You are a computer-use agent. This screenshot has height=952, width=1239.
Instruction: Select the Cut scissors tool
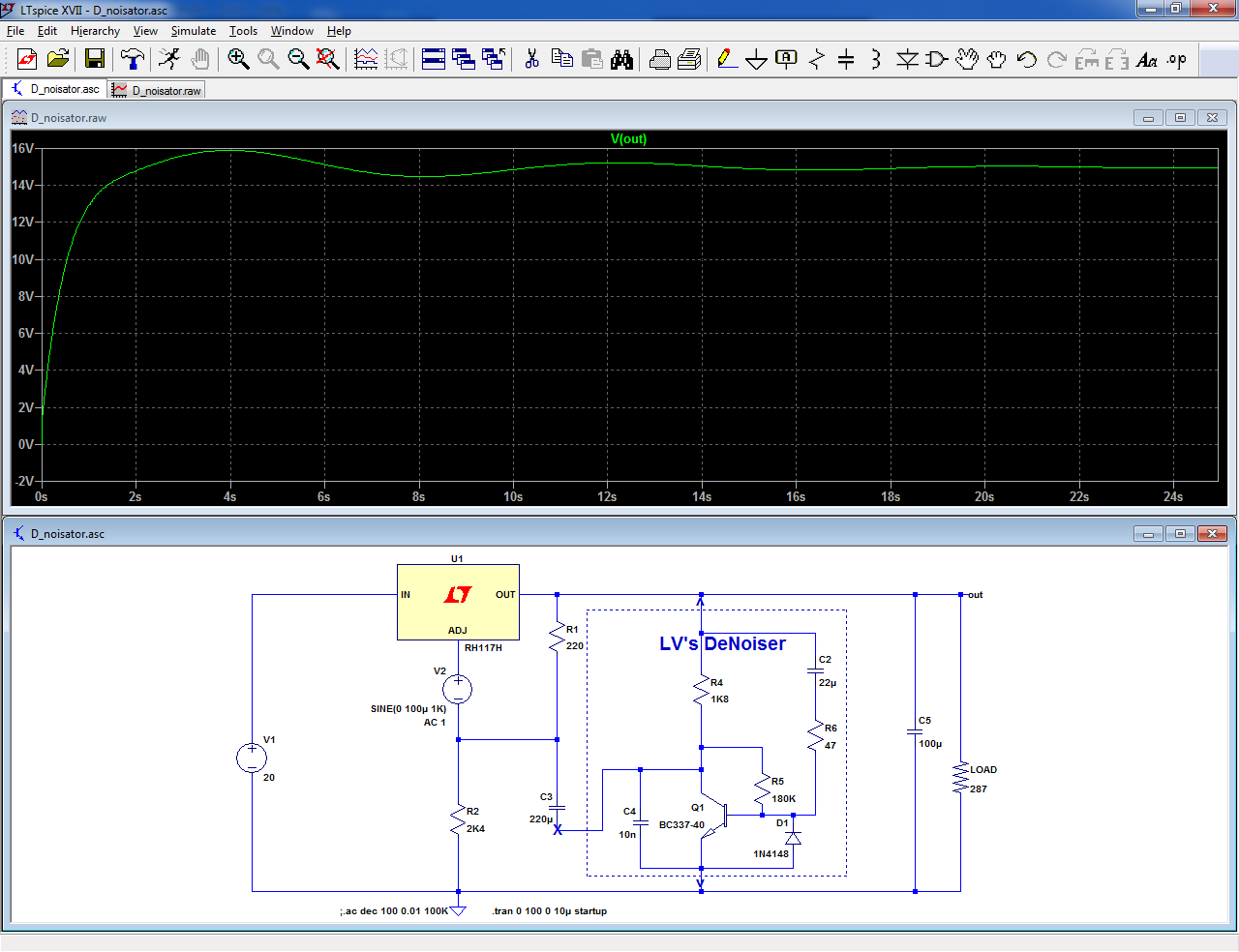(x=531, y=60)
